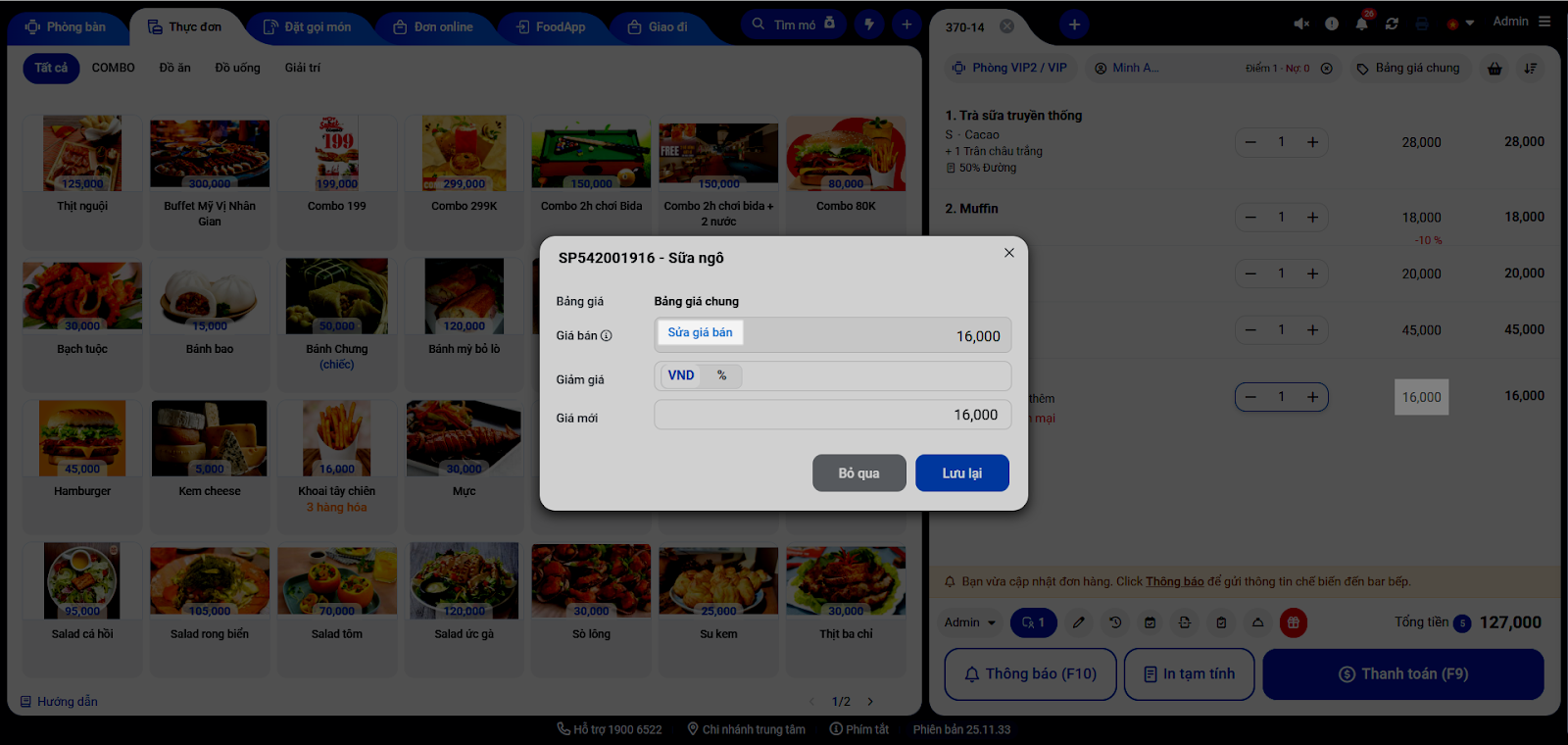Click the Lưu lại button
Screen dimensions: 1568x745
tap(962, 472)
